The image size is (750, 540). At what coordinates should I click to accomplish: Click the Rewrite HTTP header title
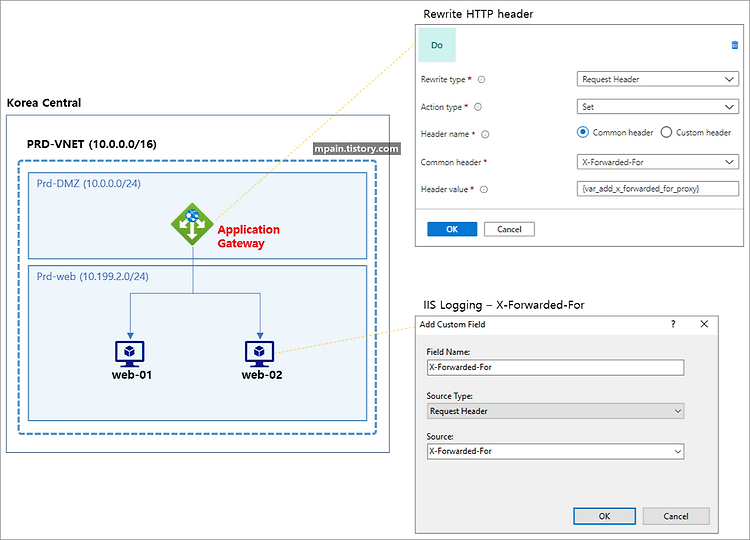pyautogui.click(x=478, y=14)
